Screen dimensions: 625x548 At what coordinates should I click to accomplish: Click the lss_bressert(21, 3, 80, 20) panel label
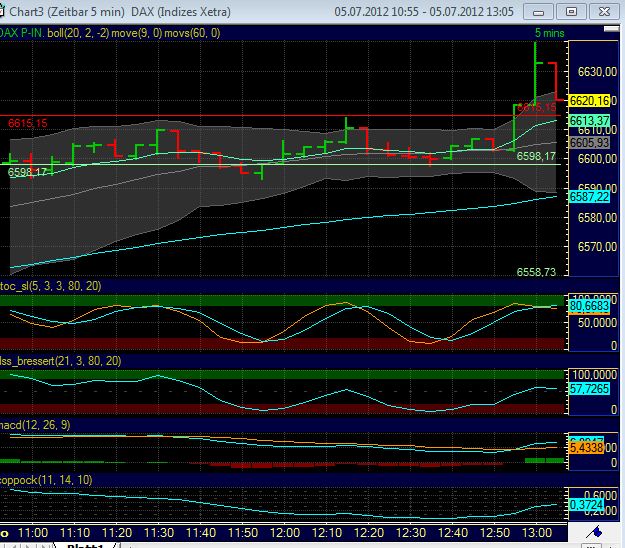61,361
